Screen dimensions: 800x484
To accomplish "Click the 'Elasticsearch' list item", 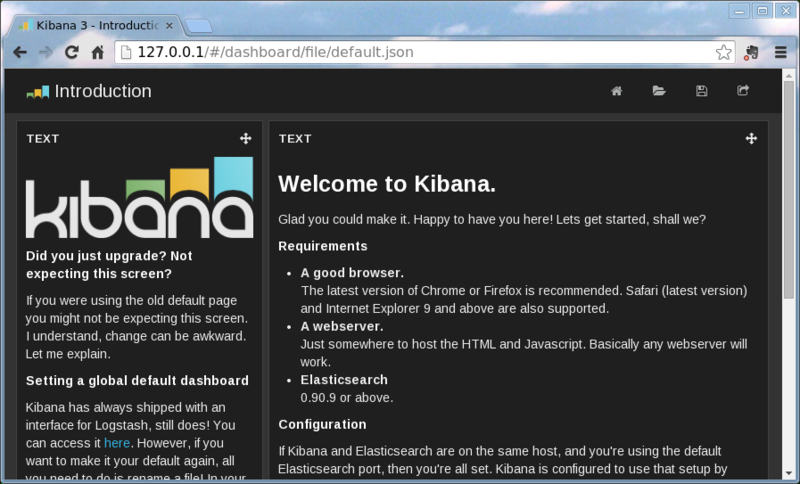I will coord(344,379).
